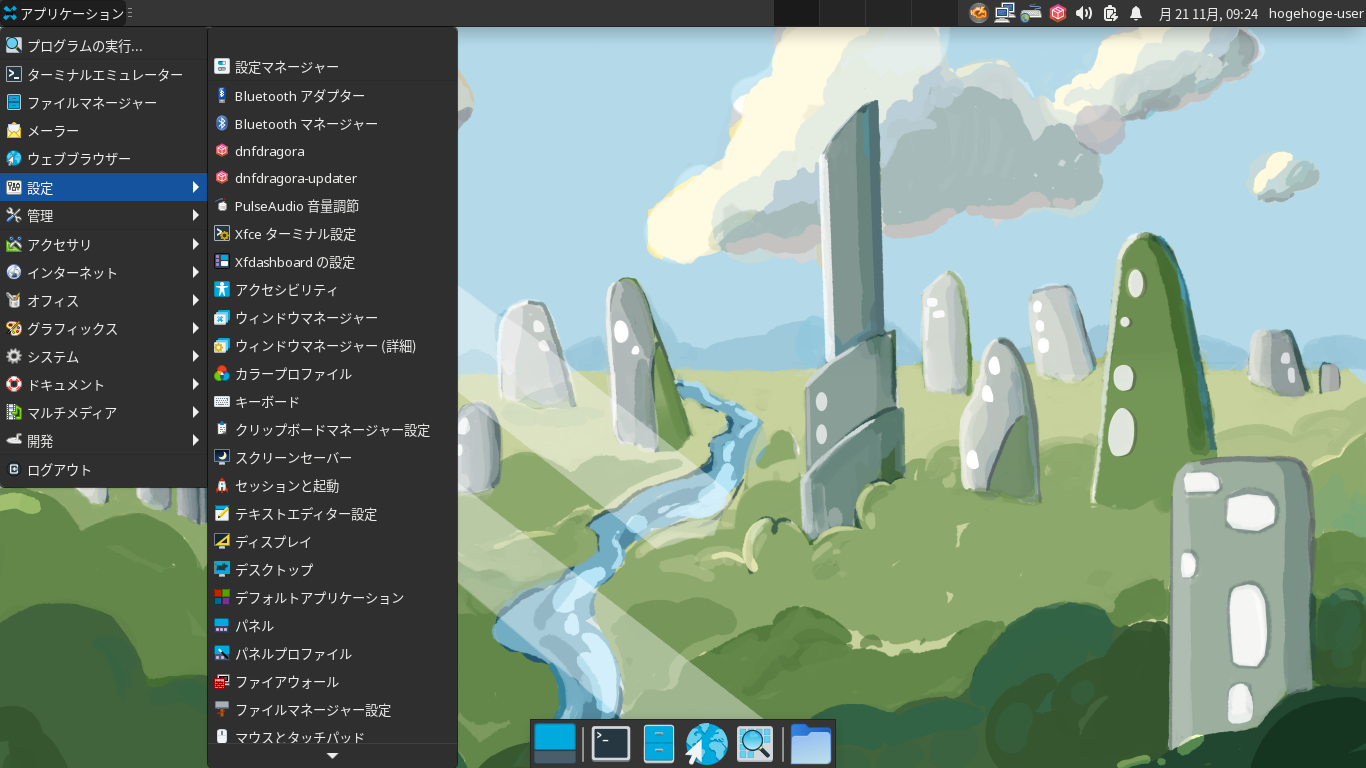Click ログアウト in the menu
The height and width of the screenshot is (768, 1366).
pos(103,469)
